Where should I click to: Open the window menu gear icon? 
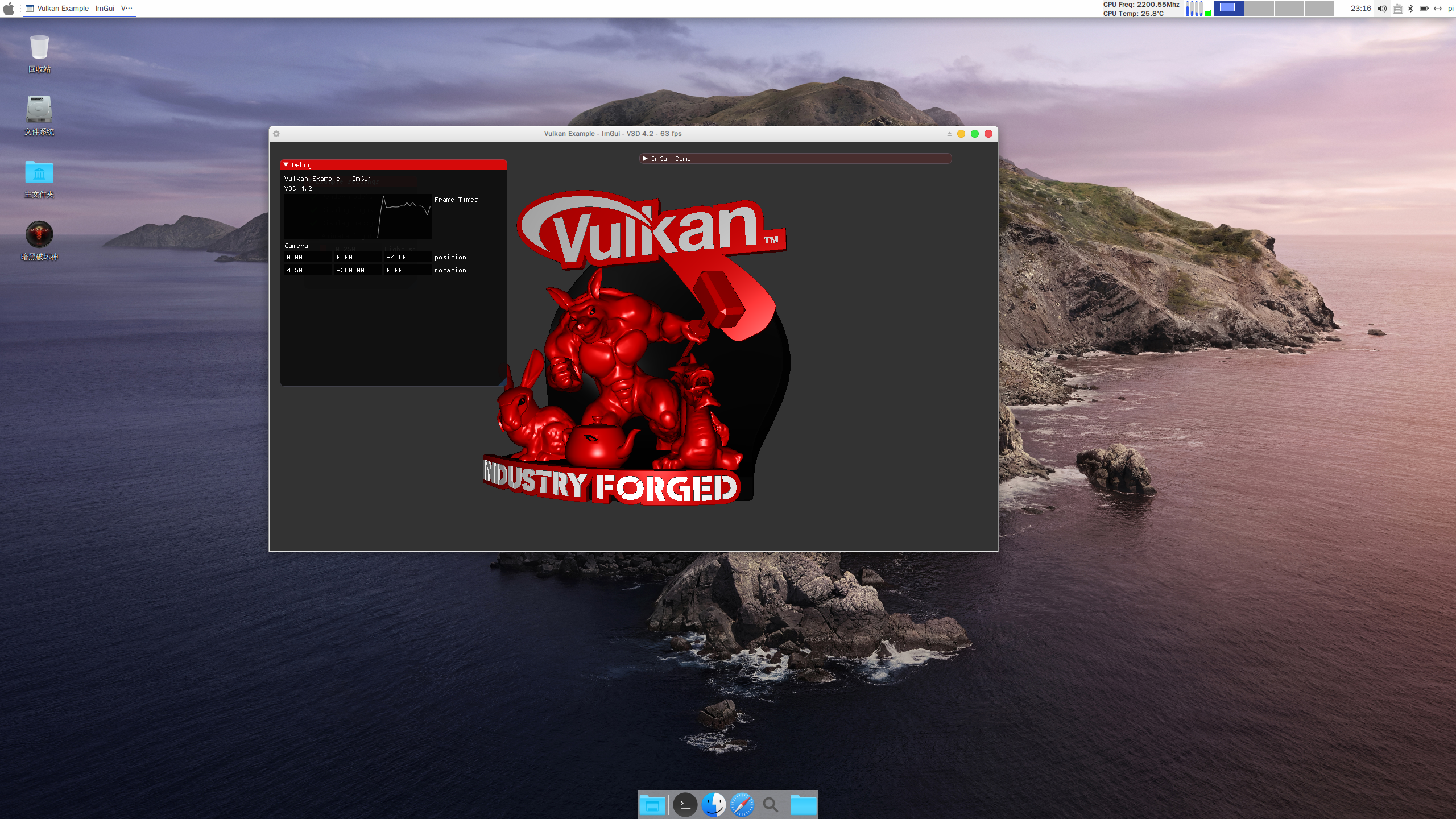click(x=276, y=134)
